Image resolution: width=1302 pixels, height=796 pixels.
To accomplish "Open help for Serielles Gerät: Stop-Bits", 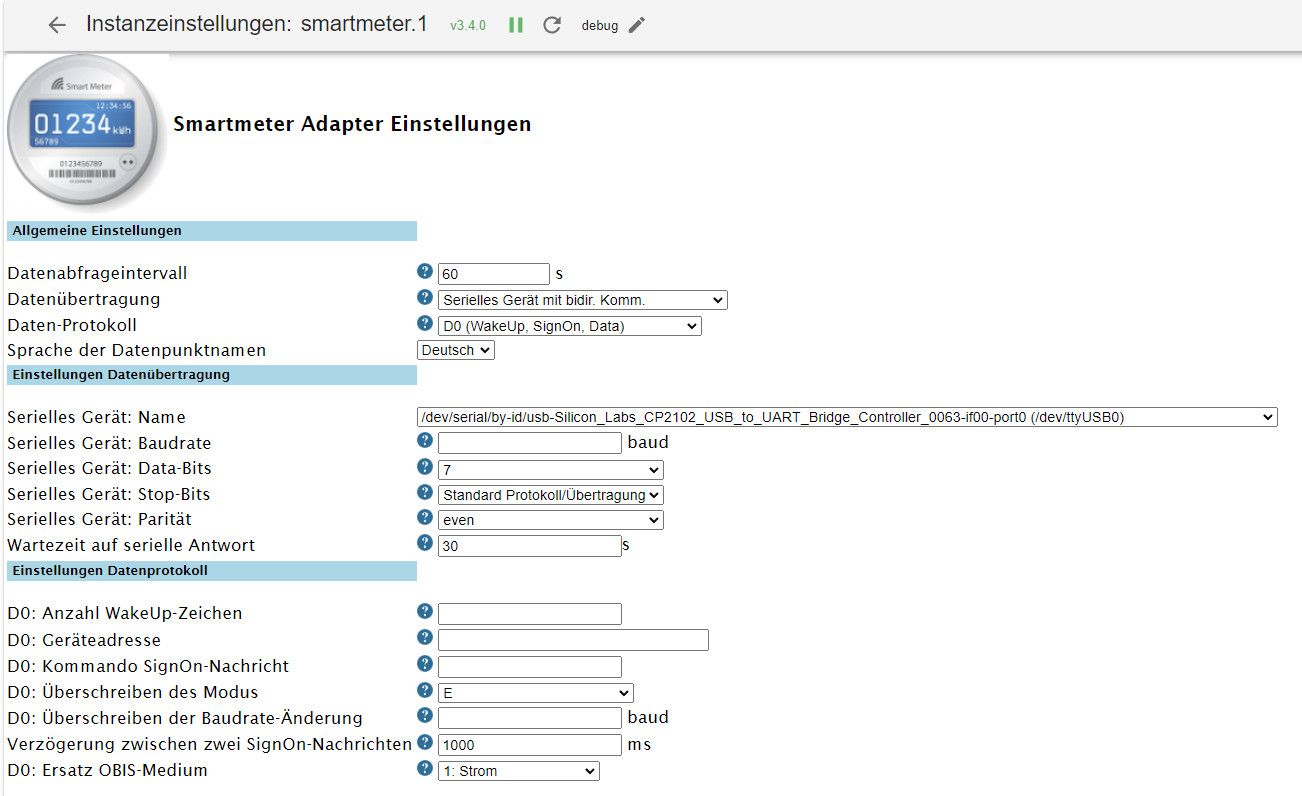I will [x=425, y=492].
